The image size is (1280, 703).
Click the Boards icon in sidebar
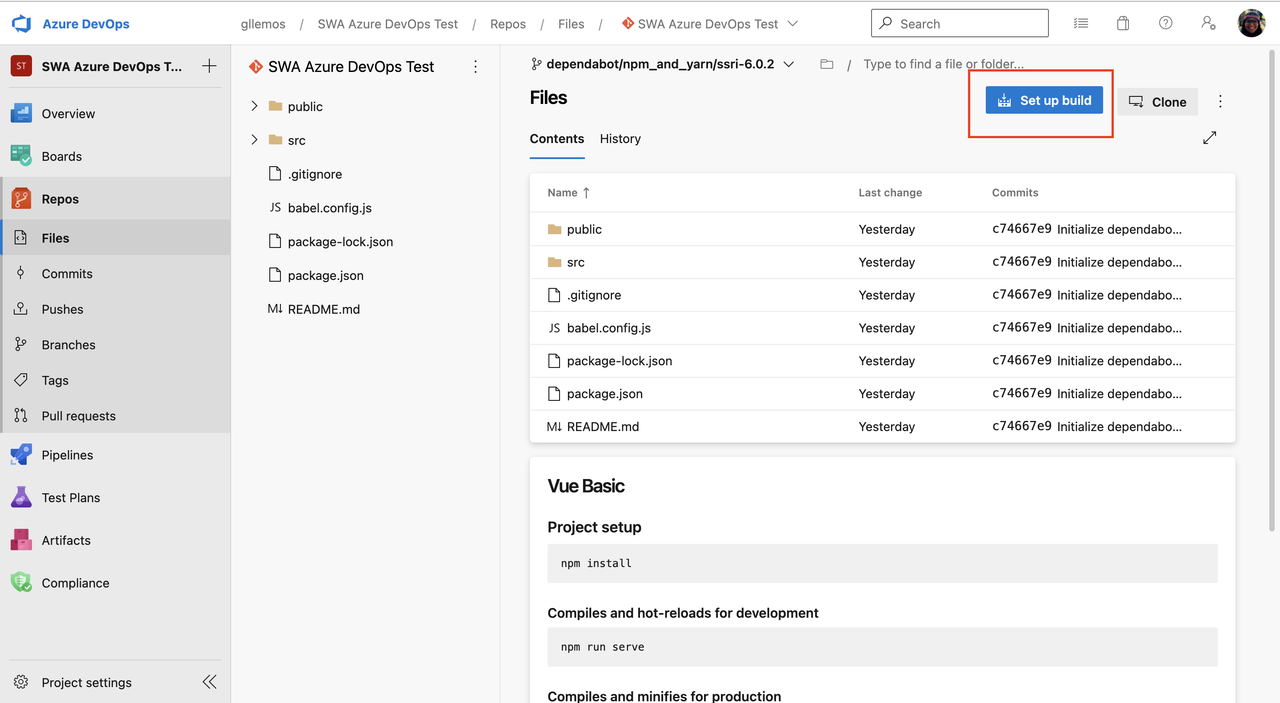coord(21,156)
